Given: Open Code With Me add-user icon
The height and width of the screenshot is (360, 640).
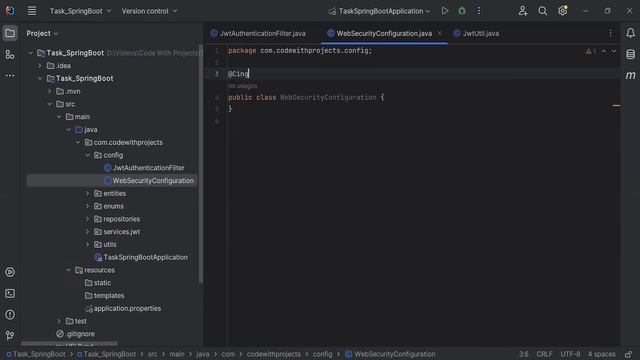Looking at the screenshot, I should [523, 11].
